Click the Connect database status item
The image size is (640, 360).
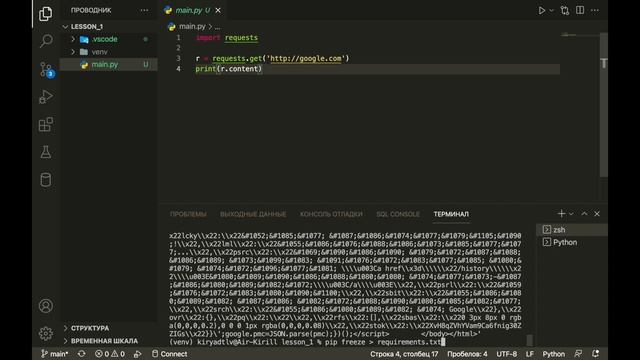tap(169, 354)
